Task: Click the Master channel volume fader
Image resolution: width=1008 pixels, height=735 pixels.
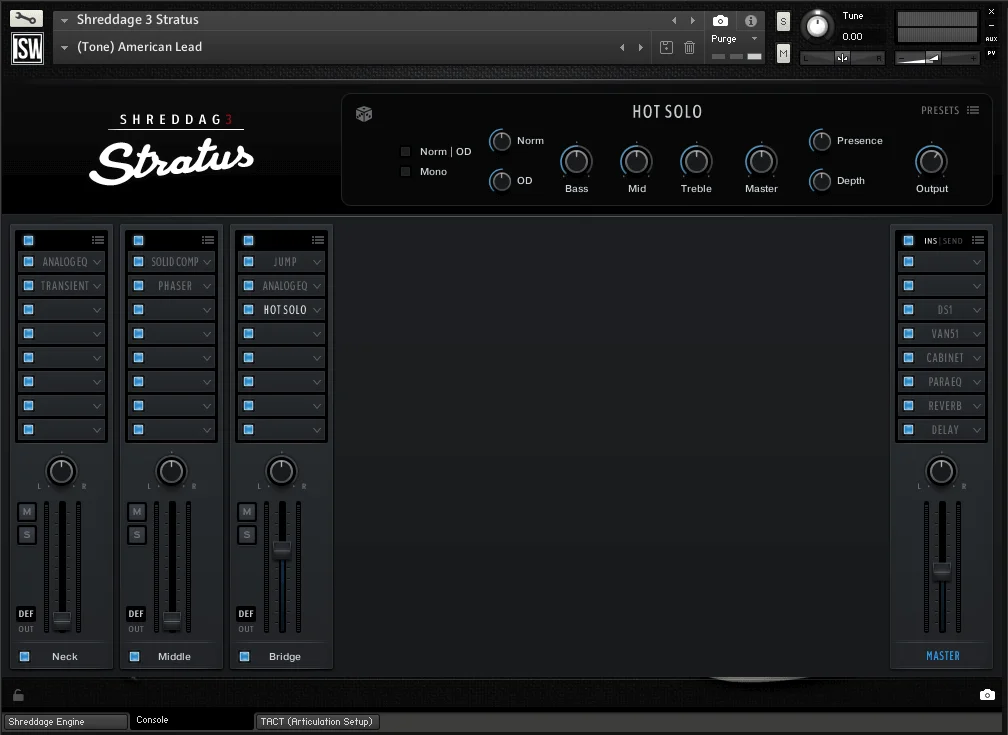Action: (x=942, y=570)
